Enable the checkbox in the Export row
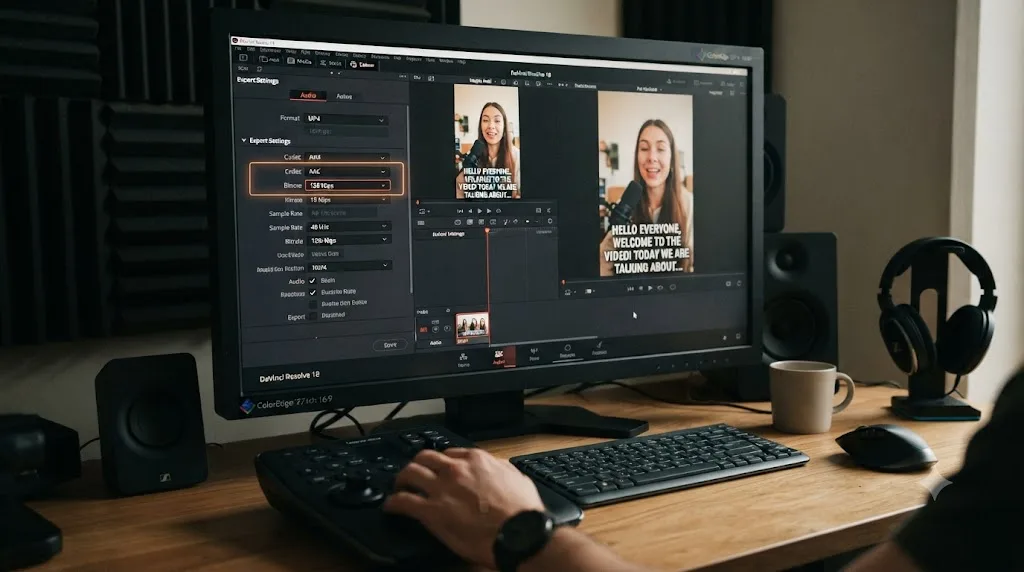This screenshot has width=1024, height=572. [x=313, y=315]
